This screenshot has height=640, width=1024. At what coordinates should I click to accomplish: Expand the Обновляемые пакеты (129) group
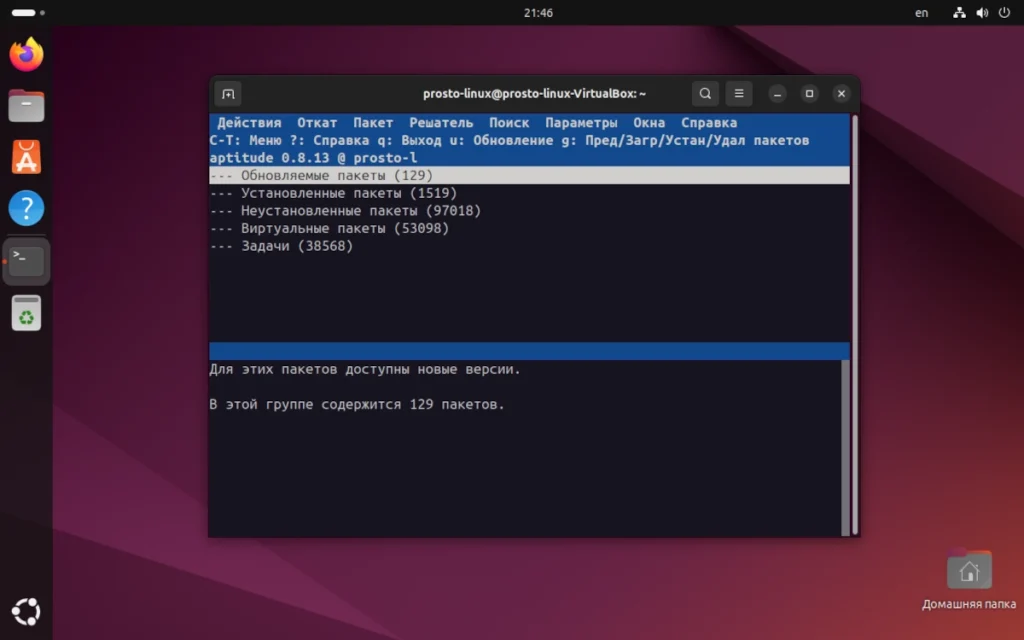point(530,176)
